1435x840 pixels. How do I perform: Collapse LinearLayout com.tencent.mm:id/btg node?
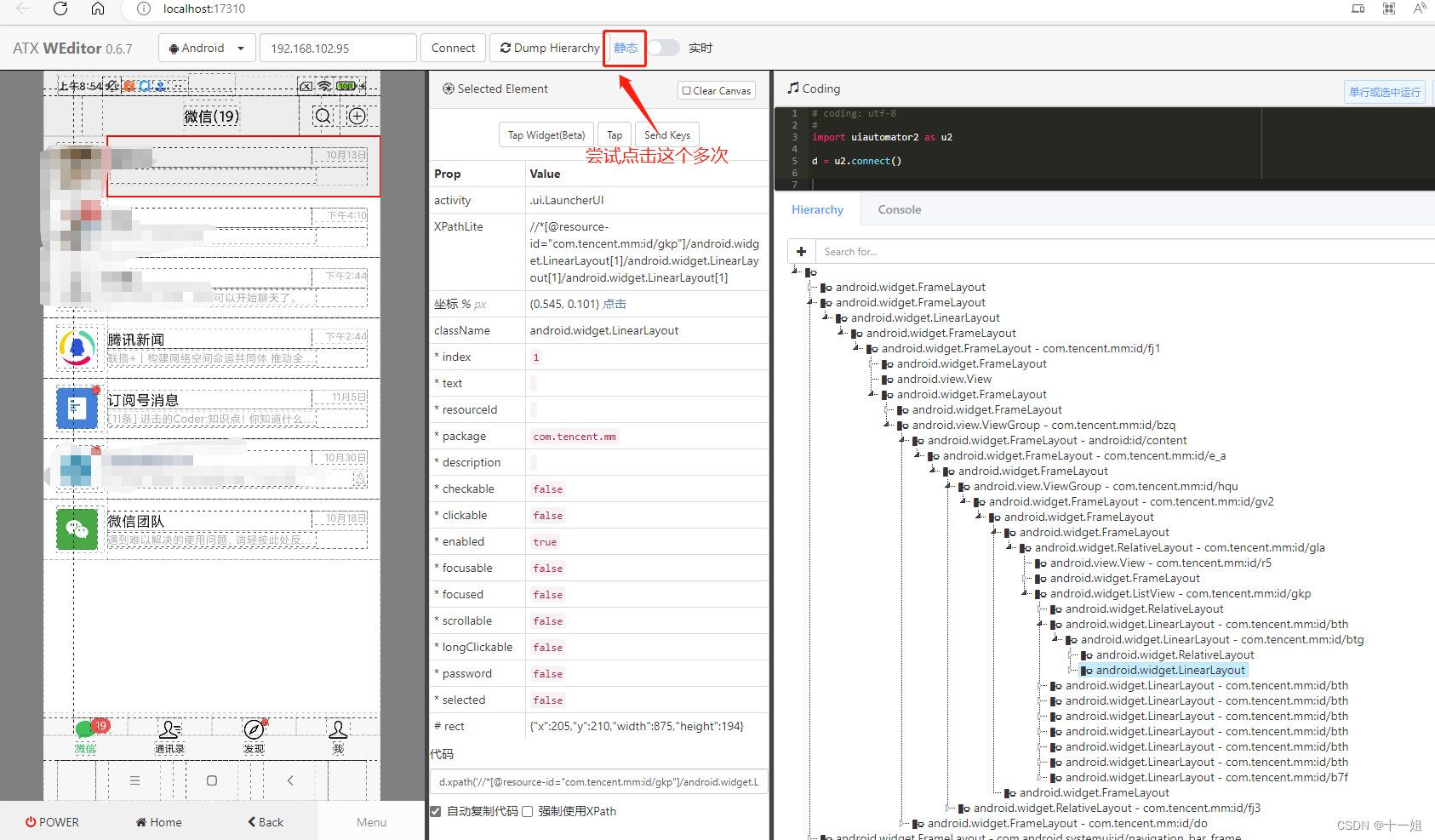pyautogui.click(x=1056, y=638)
